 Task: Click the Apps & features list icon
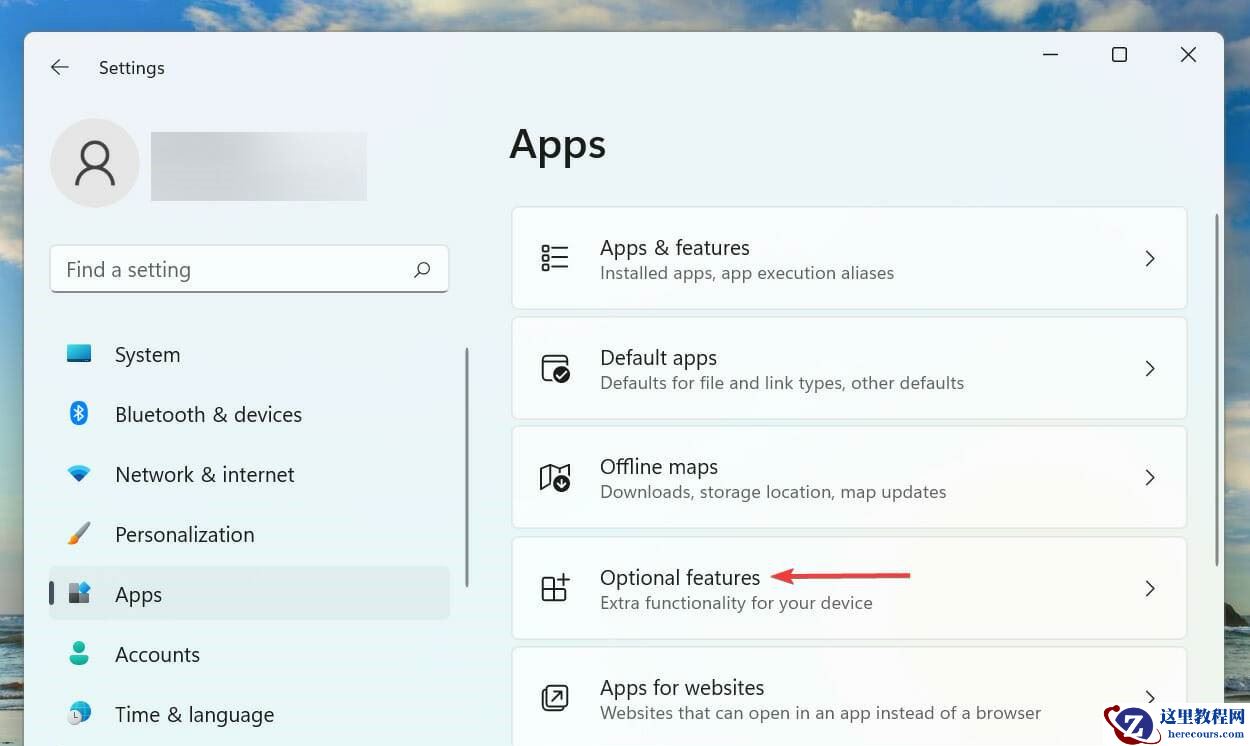555,258
